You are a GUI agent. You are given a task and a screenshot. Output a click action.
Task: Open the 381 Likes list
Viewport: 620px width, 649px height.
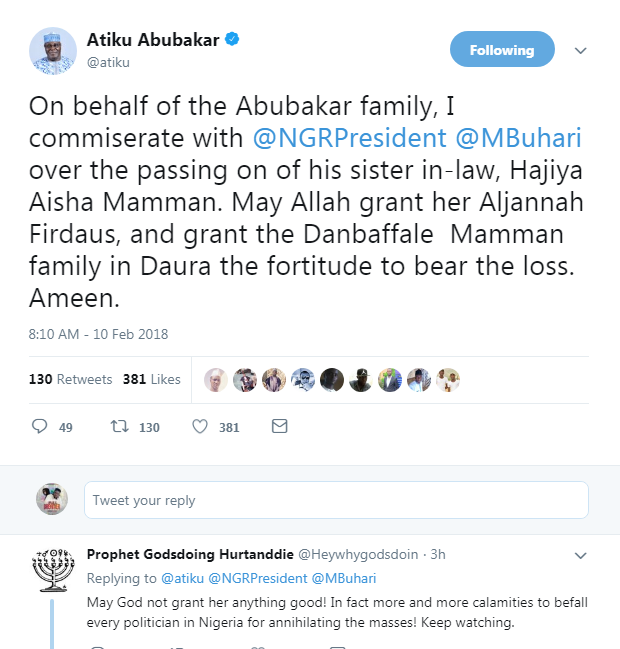pyautogui.click(x=151, y=379)
